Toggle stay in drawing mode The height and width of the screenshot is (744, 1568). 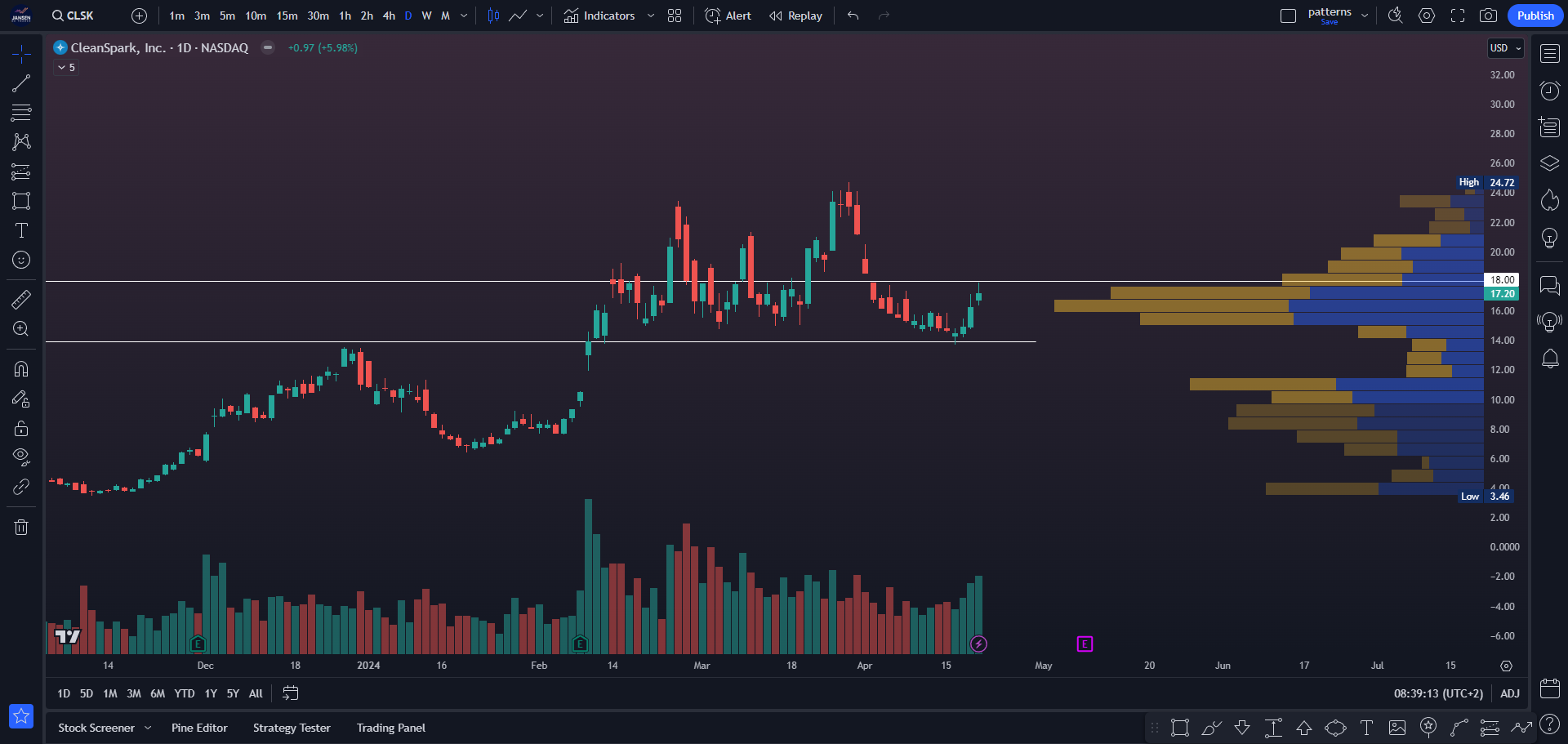click(x=21, y=399)
